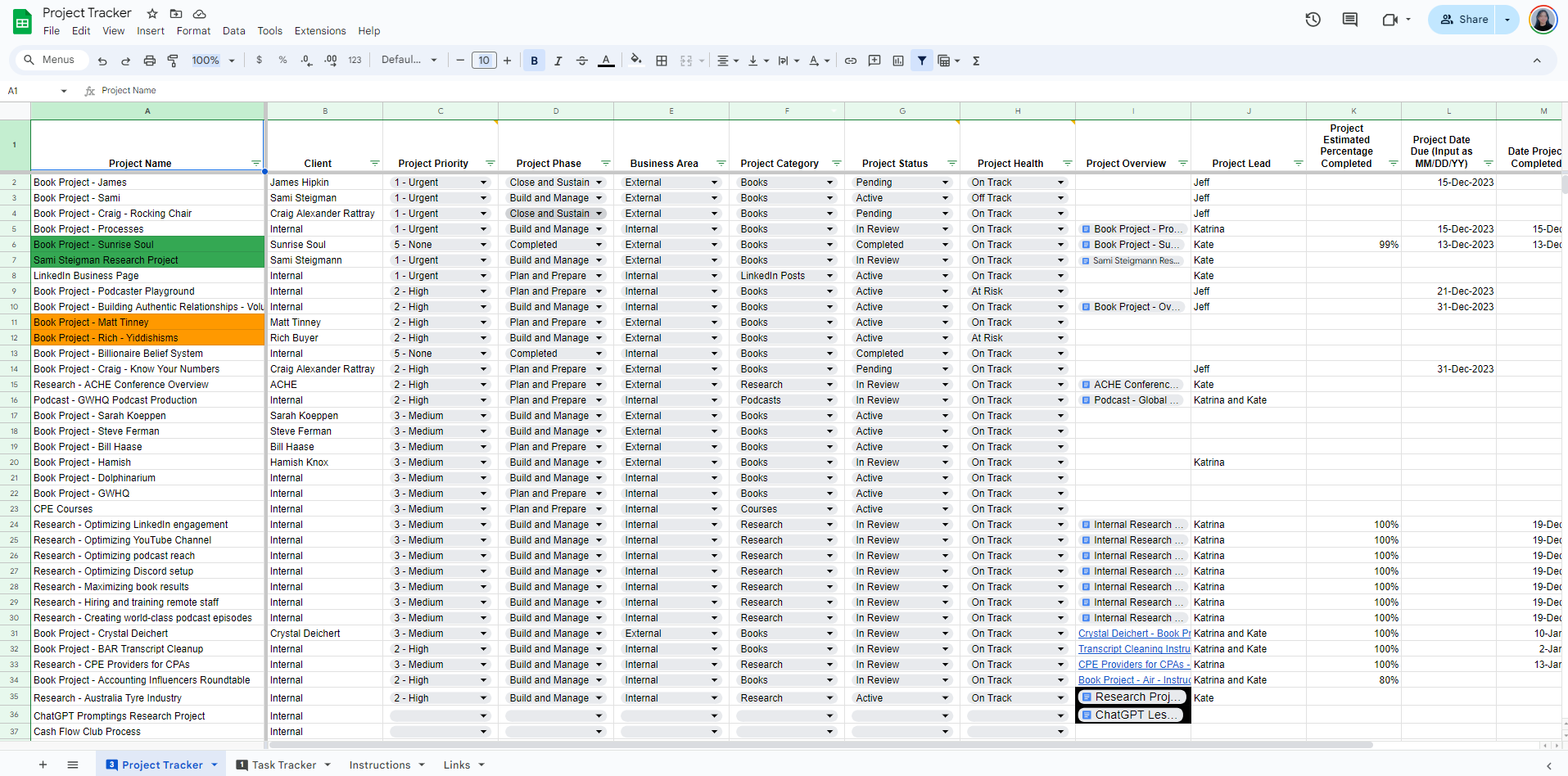Toggle italic formatting button

point(558,61)
